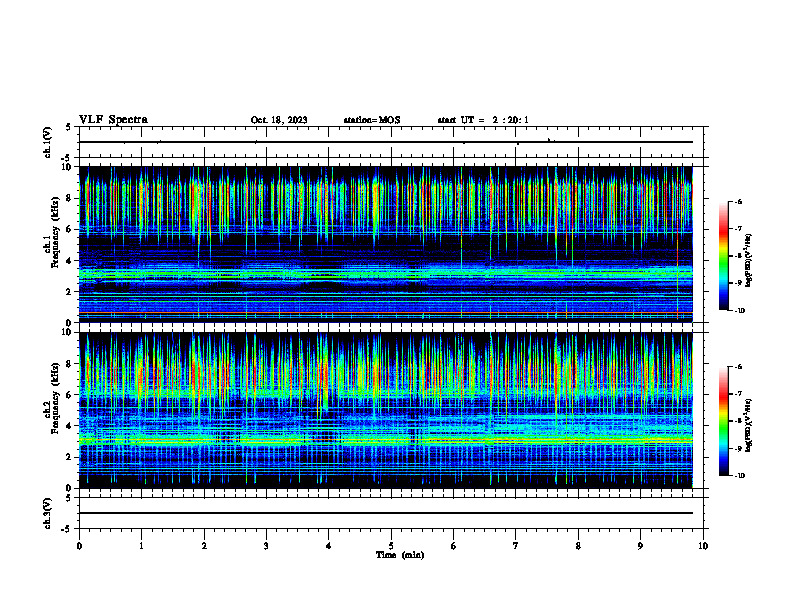Click the ch.2 color bar log(PSD) label
The image size is (792, 612).
(749, 426)
